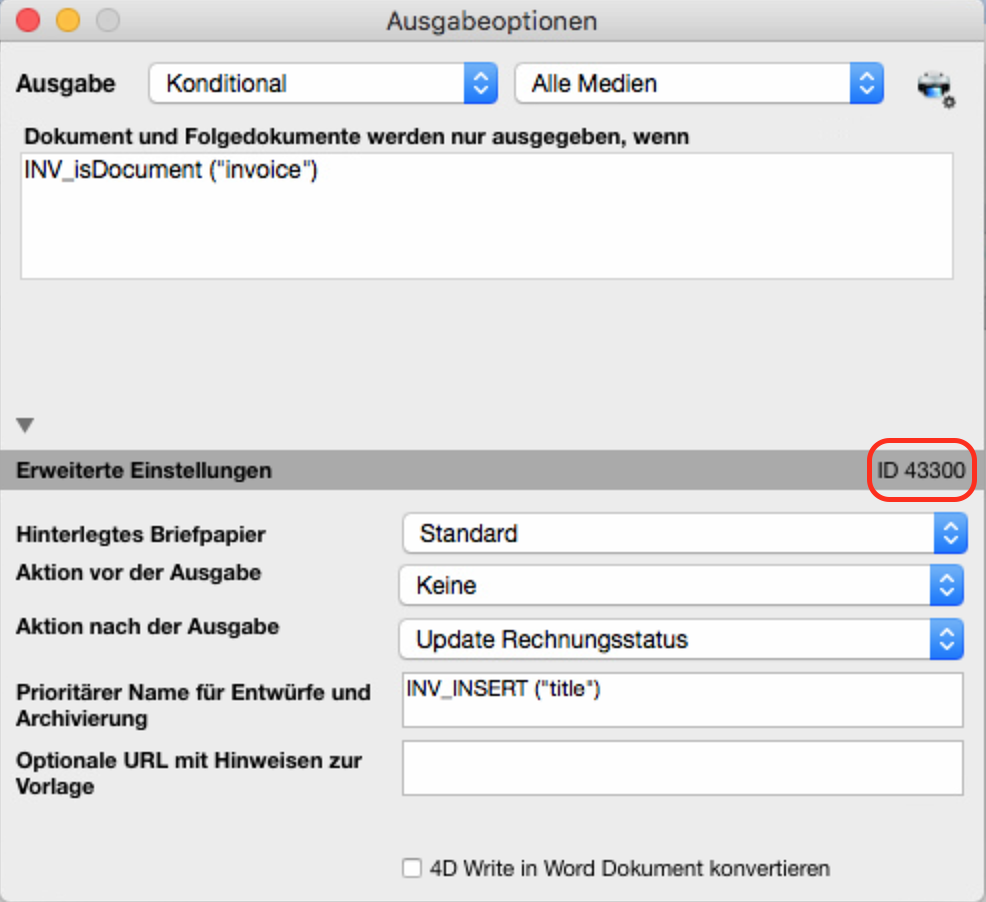The image size is (986, 902).
Task: Click the INV_isDocument condition text area
Action: (x=487, y=216)
